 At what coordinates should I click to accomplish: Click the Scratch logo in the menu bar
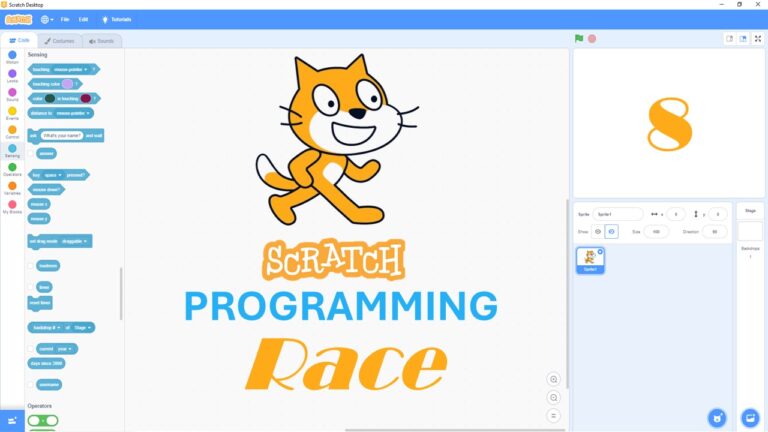pyautogui.click(x=19, y=20)
